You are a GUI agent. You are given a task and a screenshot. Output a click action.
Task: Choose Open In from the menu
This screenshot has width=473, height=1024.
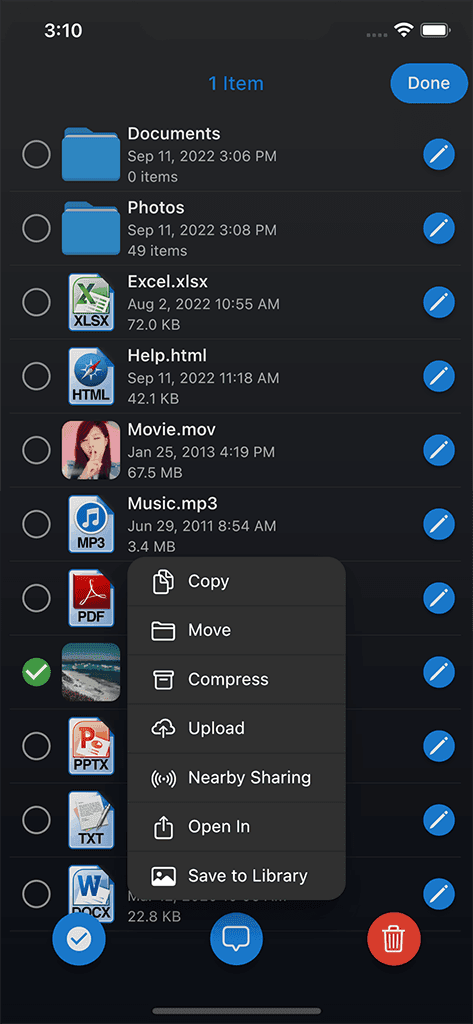(236, 826)
